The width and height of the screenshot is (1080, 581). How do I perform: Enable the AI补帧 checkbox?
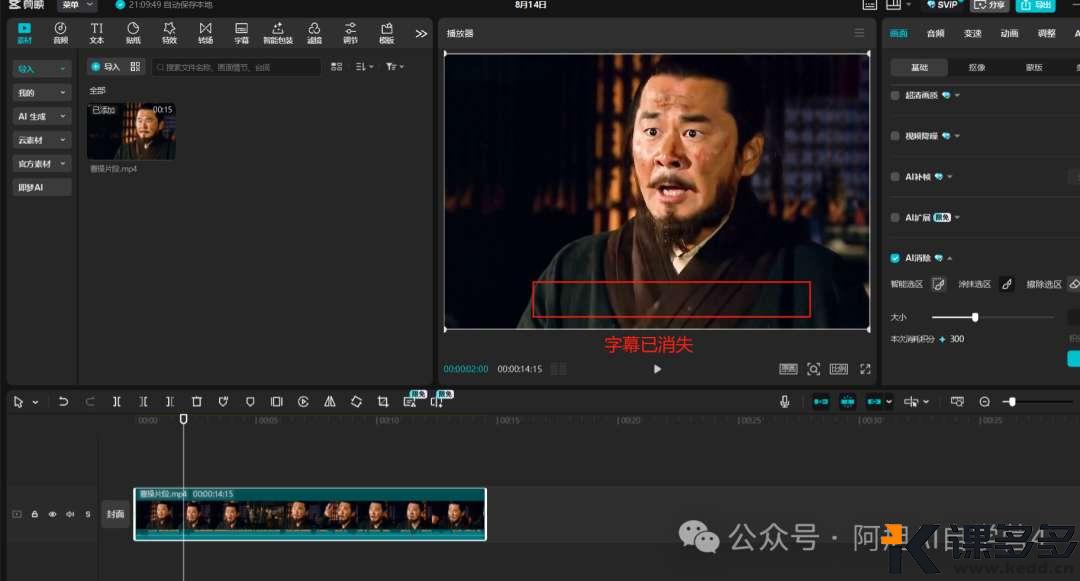[895, 177]
